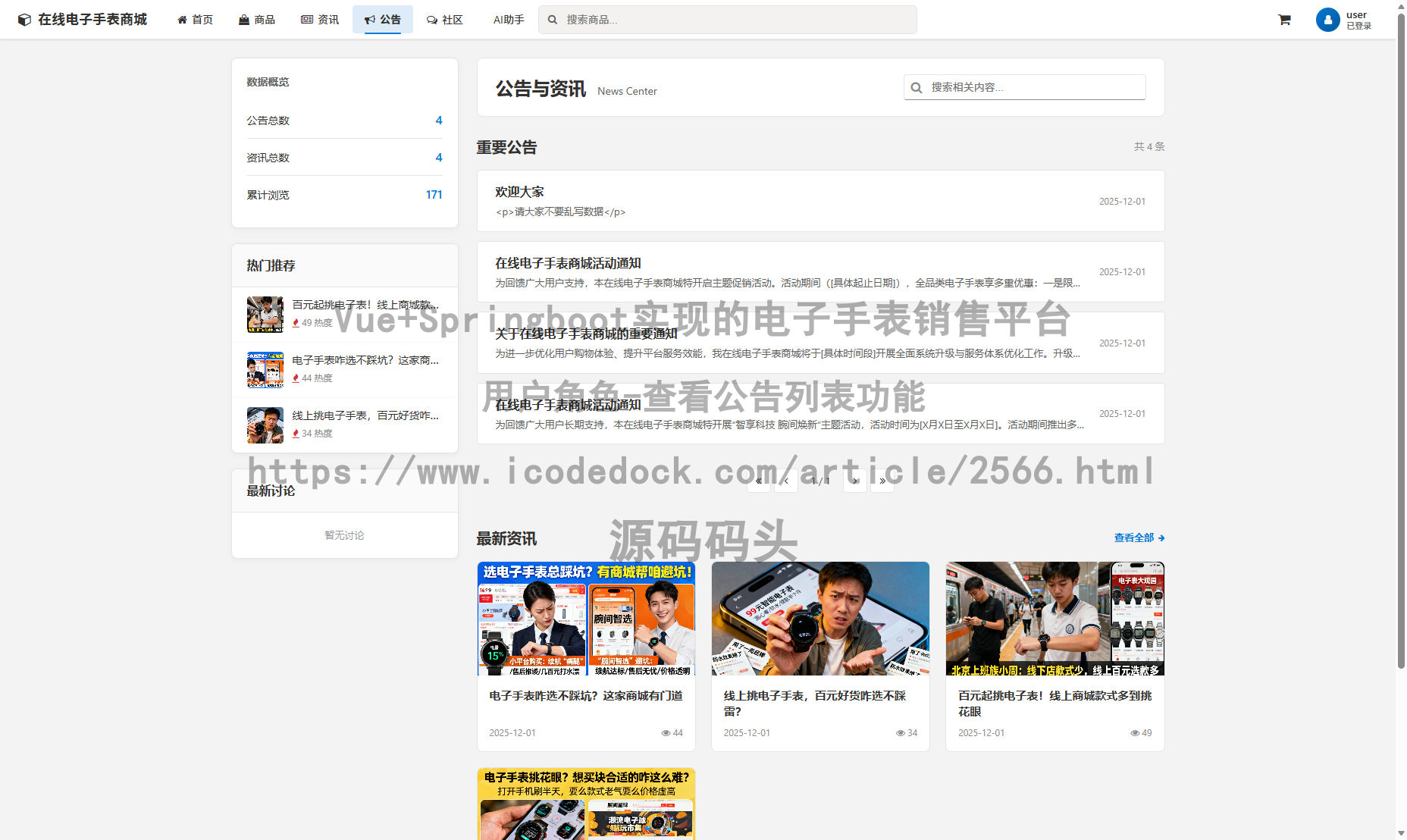
Task: Open the 电子手表咋选不踩坑 article thumbnail
Action: pos(585,618)
